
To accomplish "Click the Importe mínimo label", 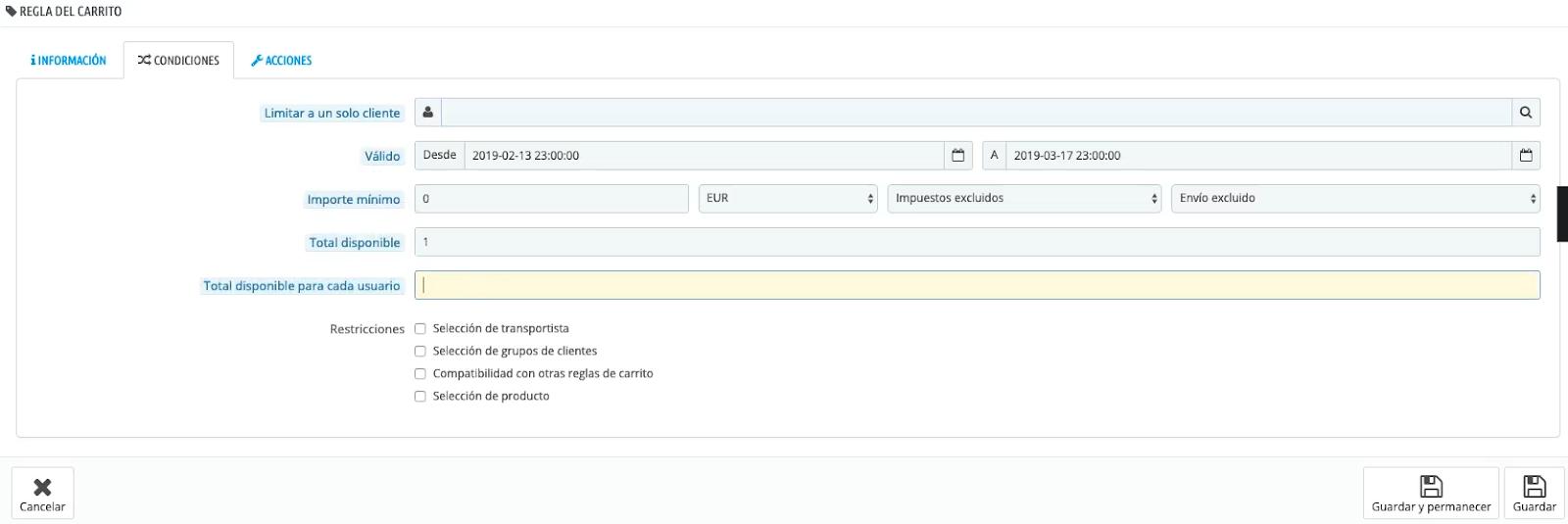I will [x=354, y=200].
